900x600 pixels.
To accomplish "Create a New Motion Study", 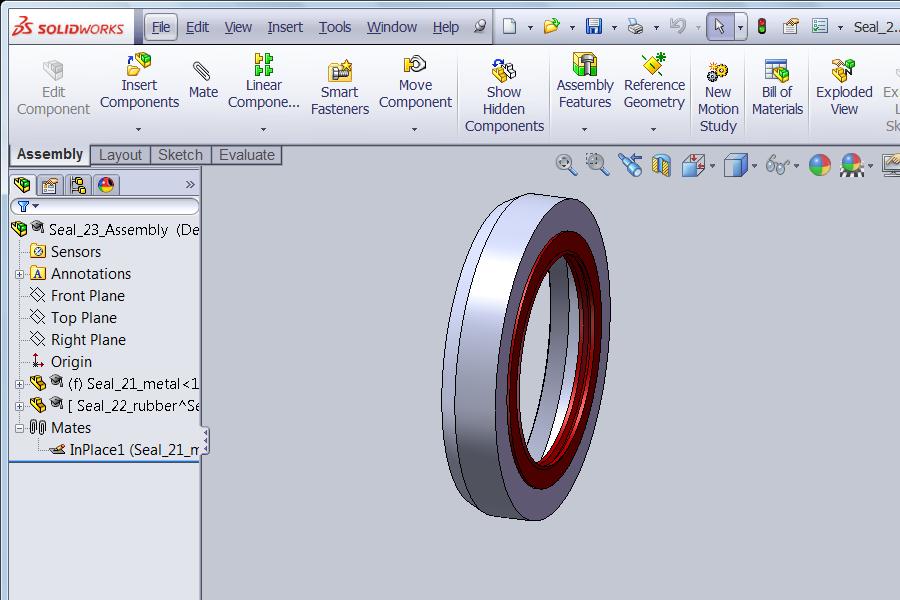I will tap(718, 96).
